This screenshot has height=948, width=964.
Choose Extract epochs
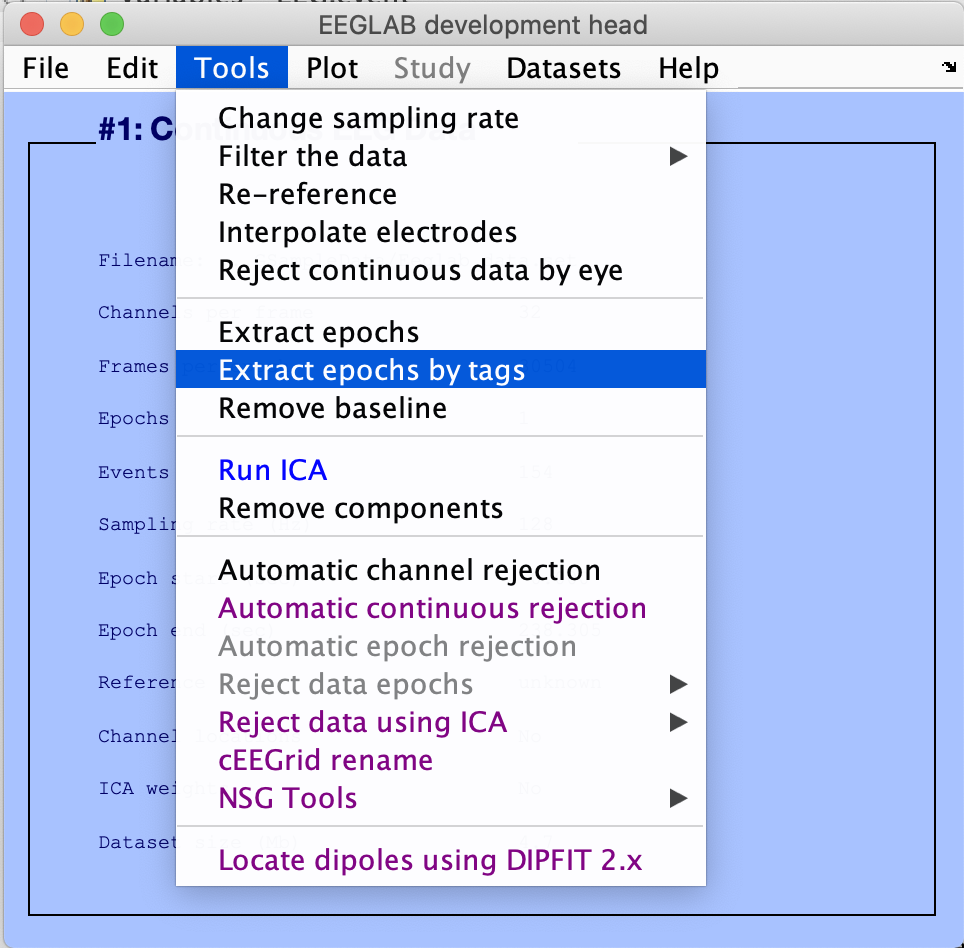441,332
